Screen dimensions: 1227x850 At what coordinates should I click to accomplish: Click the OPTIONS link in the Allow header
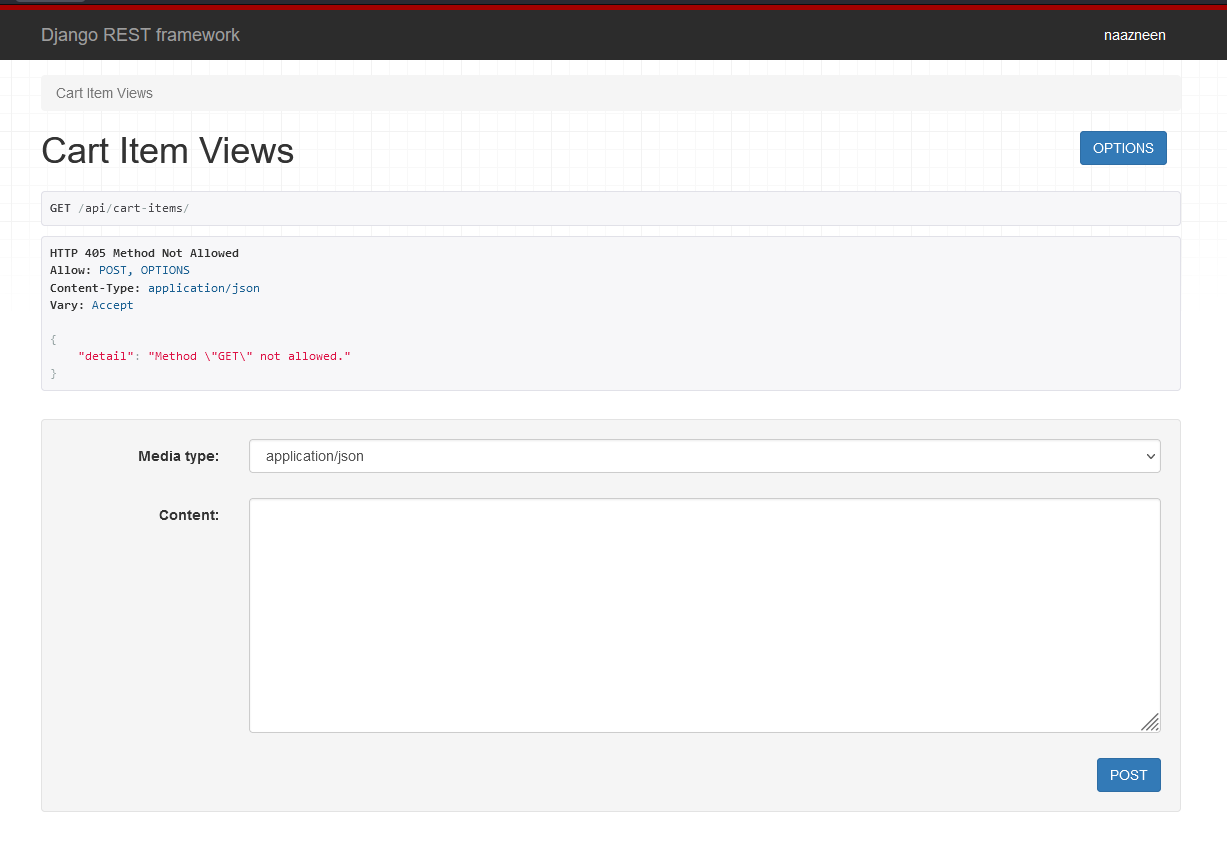(x=164, y=269)
